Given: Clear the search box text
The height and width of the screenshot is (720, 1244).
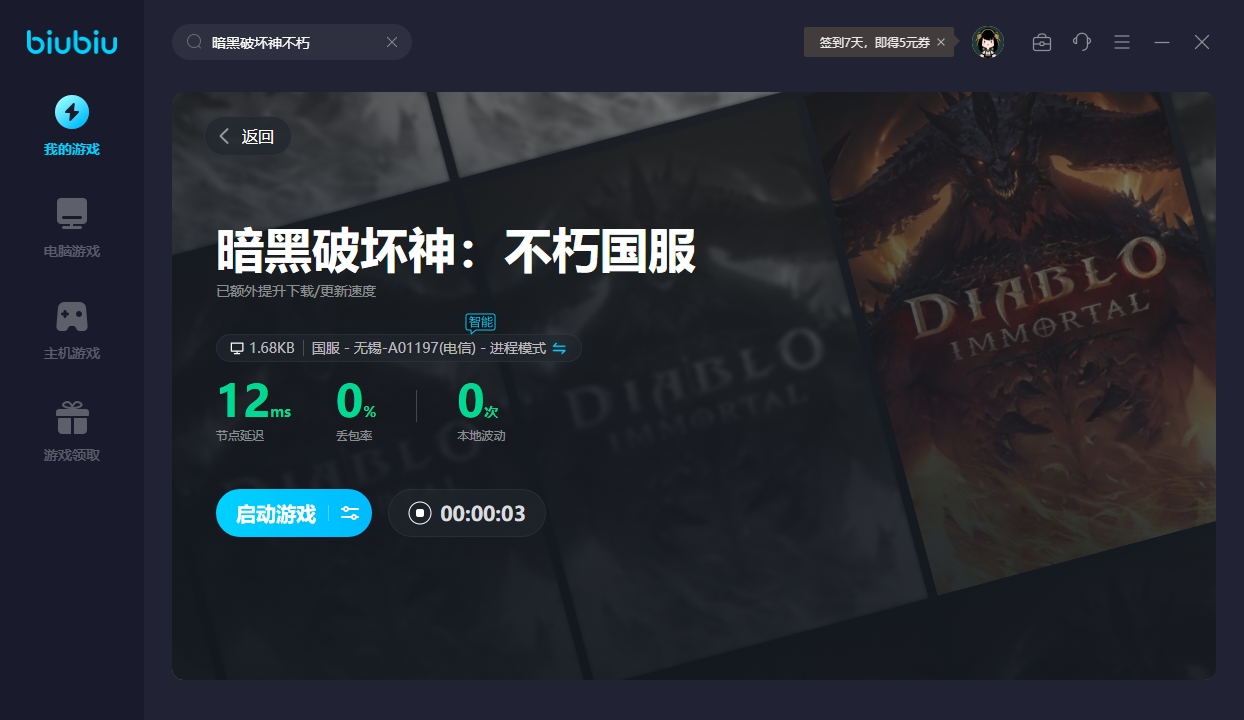Looking at the screenshot, I should [392, 42].
